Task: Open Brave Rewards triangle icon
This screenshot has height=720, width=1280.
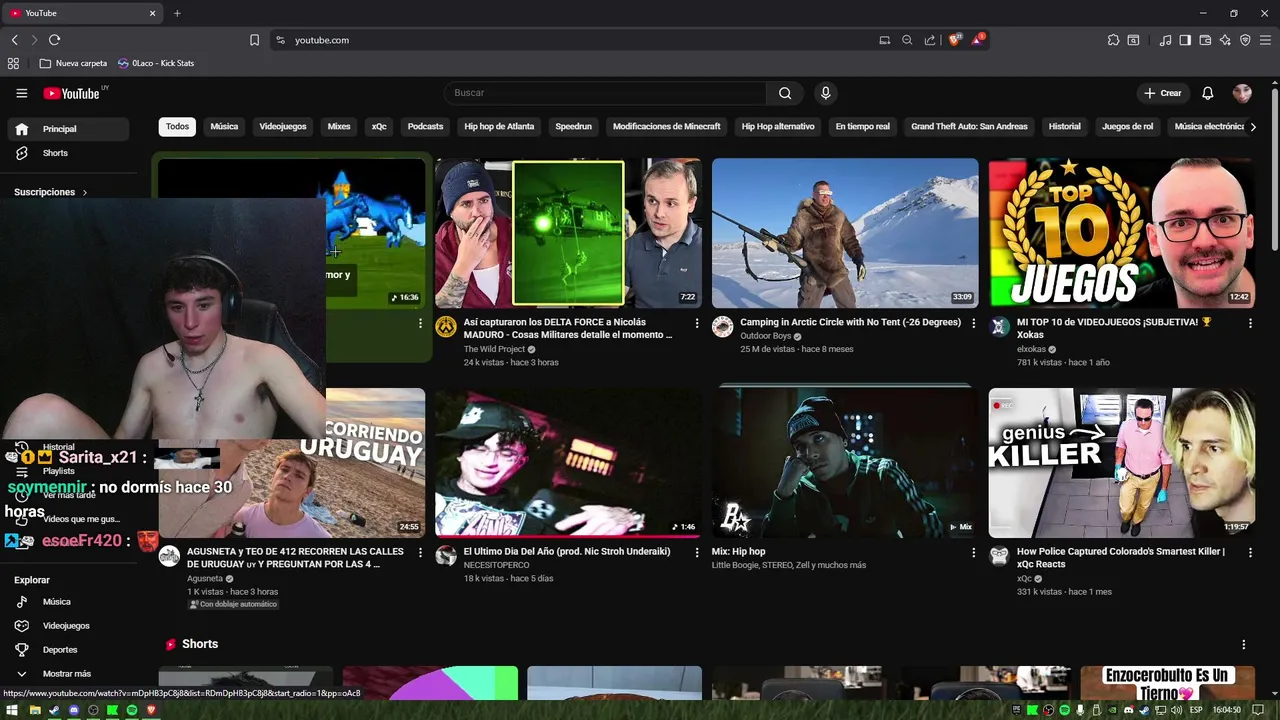Action: click(x=978, y=40)
